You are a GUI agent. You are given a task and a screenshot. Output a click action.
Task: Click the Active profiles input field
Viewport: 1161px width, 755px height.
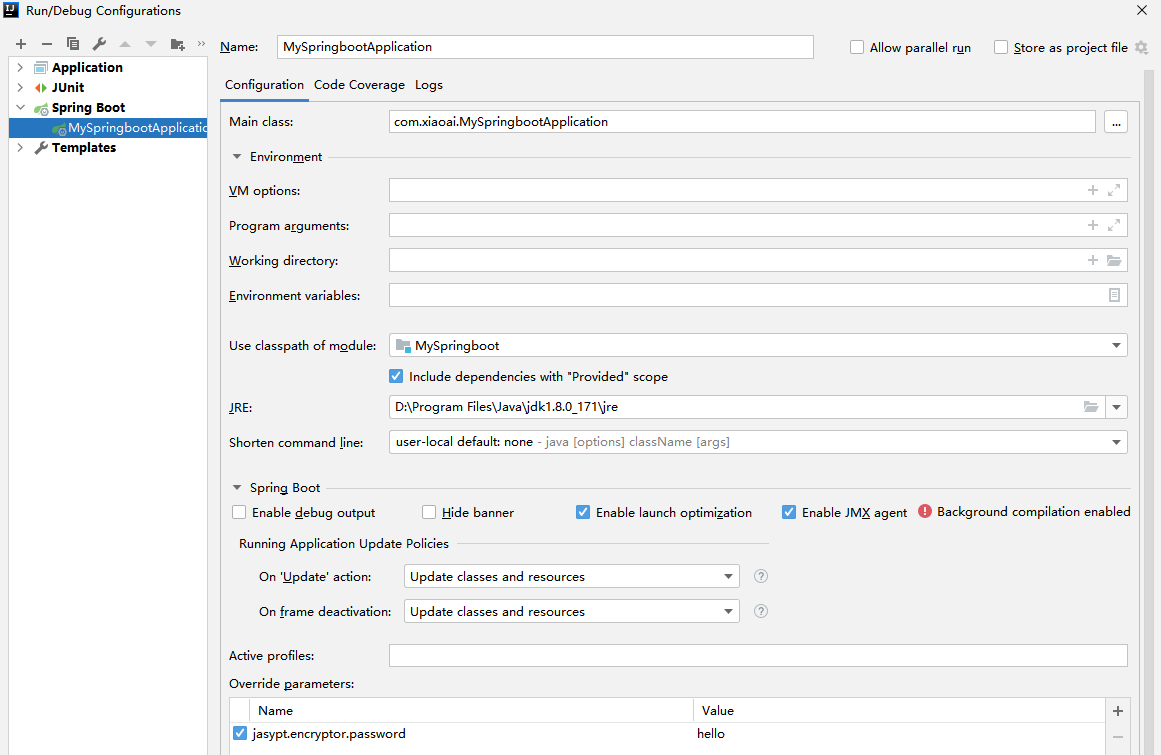coord(758,656)
